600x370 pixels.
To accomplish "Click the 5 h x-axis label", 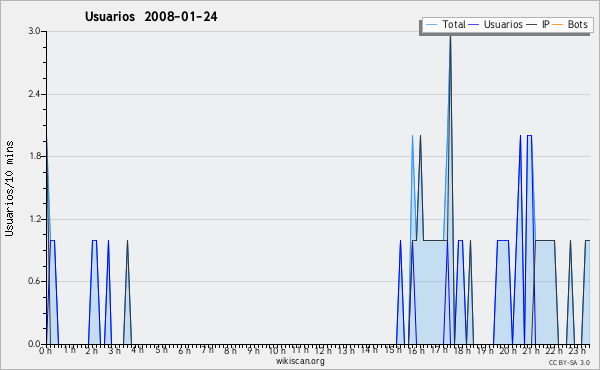I will (161, 350).
